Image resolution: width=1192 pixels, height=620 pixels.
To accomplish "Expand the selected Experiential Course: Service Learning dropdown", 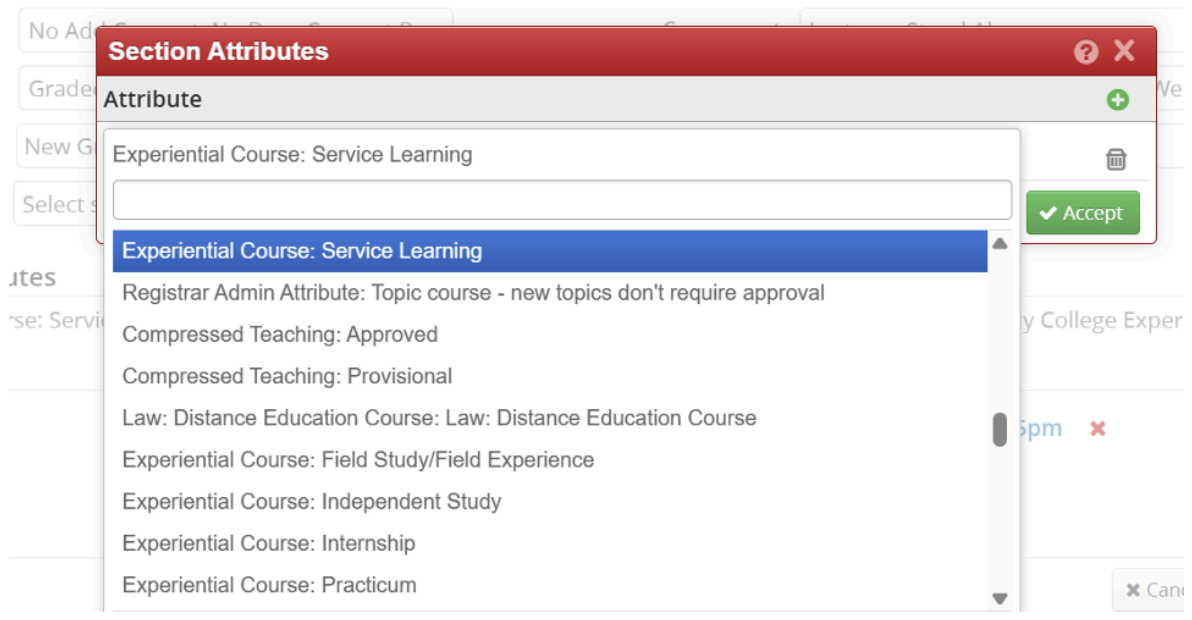I will (561, 155).
